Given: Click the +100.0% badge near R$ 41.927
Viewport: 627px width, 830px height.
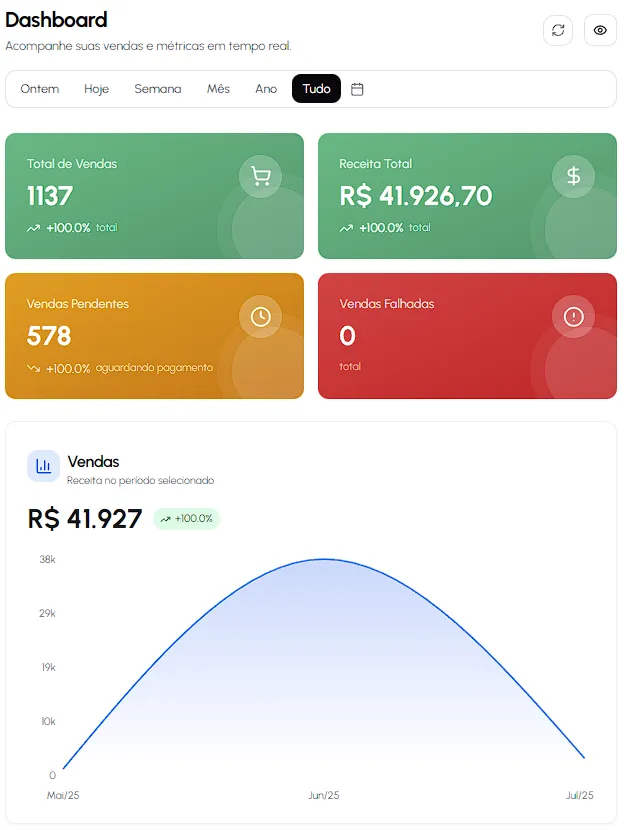Looking at the screenshot, I should pos(186,518).
